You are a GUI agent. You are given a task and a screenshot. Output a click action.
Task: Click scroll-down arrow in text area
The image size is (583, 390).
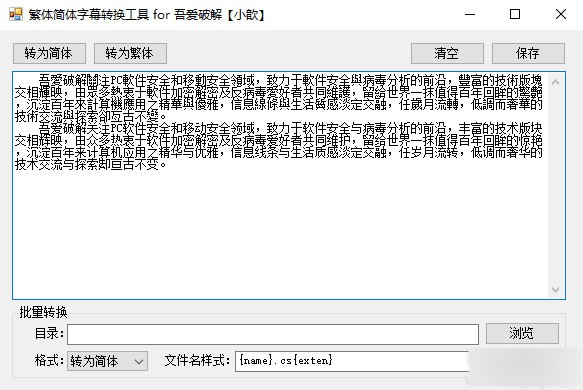555,289
